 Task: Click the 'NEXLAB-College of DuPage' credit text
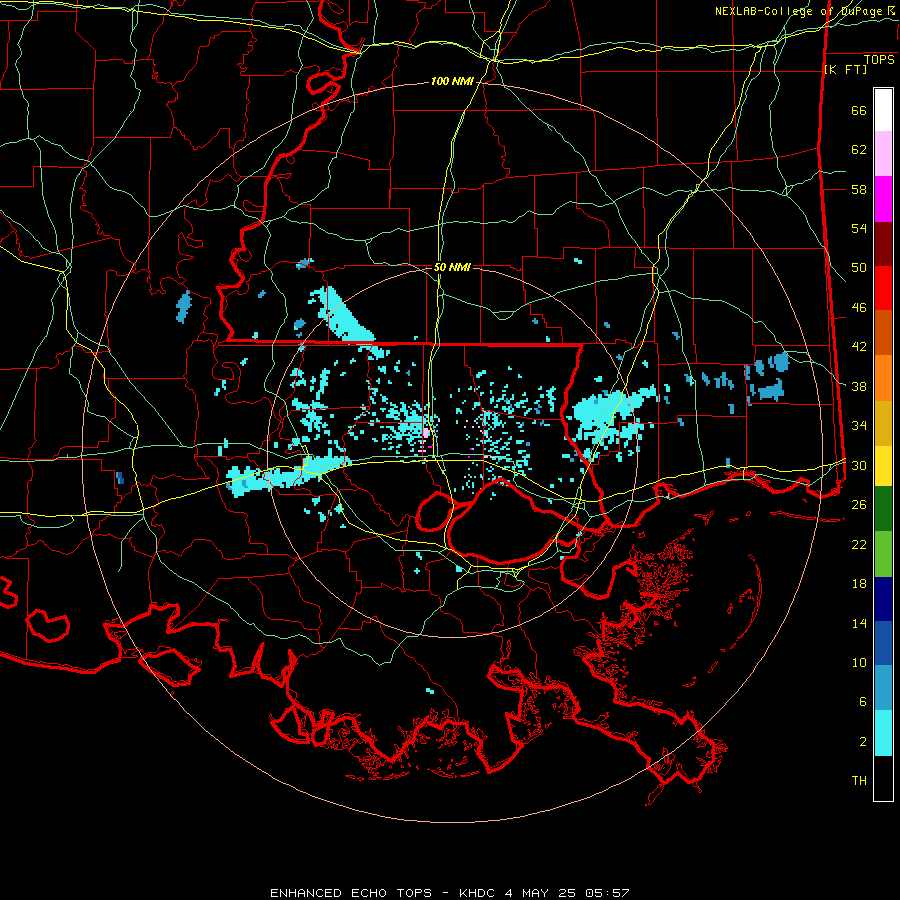(x=798, y=11)
